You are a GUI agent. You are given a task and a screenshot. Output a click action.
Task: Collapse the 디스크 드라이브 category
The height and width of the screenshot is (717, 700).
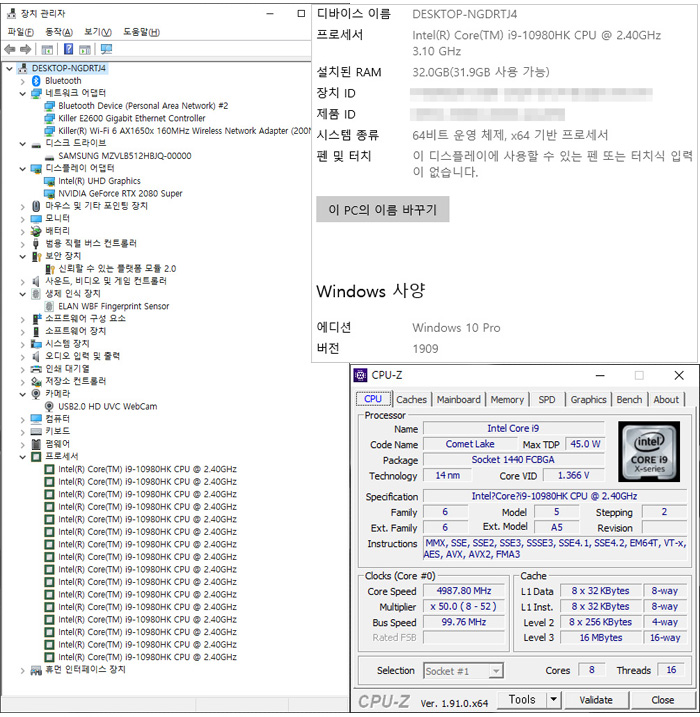[22, 144]
